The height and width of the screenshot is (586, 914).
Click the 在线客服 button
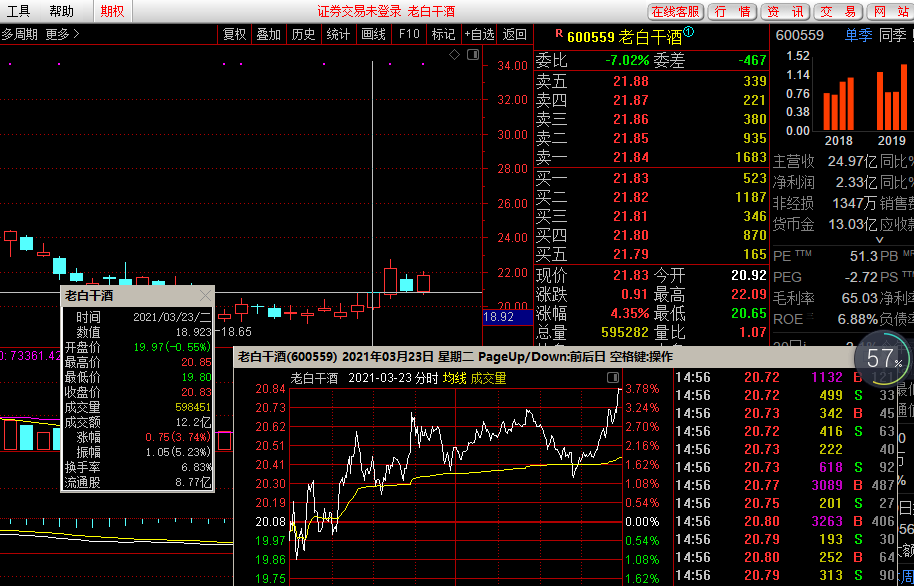(676, 12)
